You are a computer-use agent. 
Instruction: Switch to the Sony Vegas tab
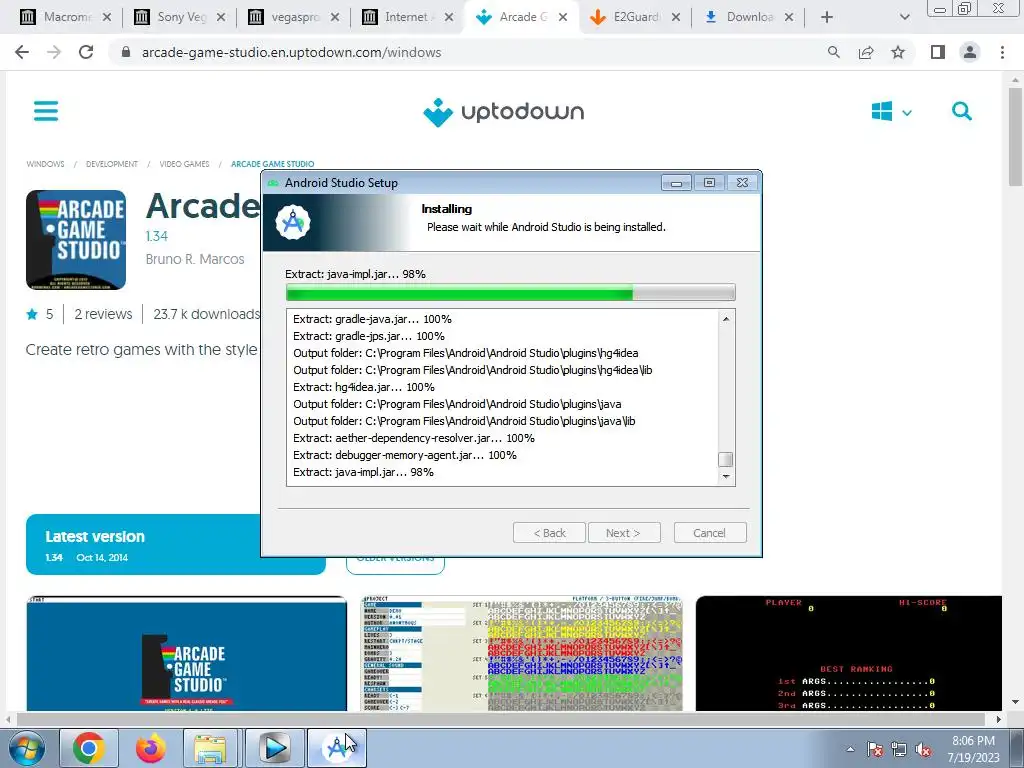[180, 17]
